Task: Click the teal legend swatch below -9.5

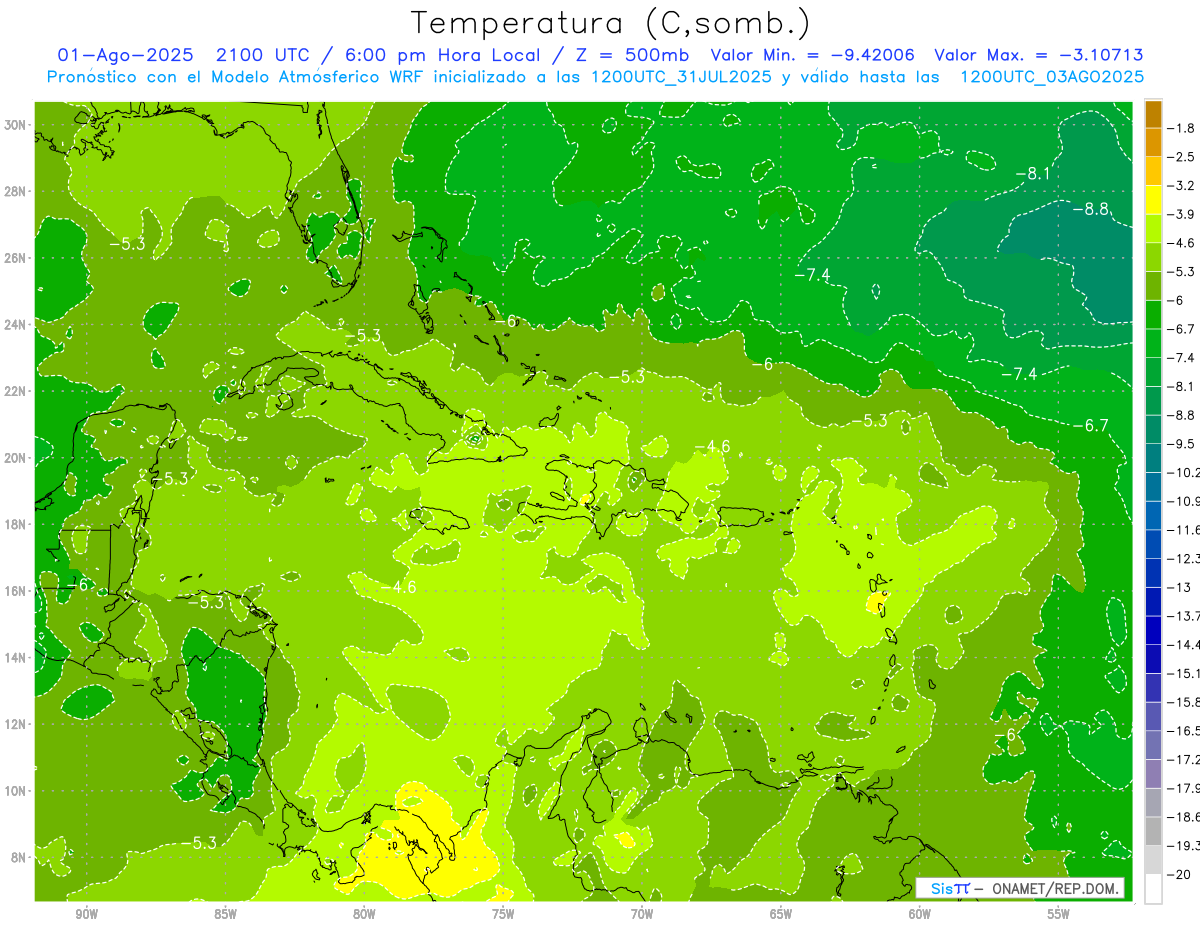Action: 1153,458
